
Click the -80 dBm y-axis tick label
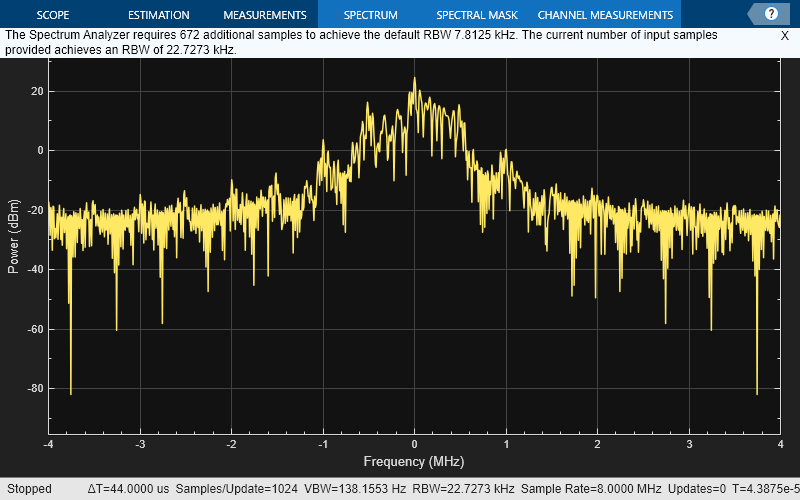pos(35,388)
